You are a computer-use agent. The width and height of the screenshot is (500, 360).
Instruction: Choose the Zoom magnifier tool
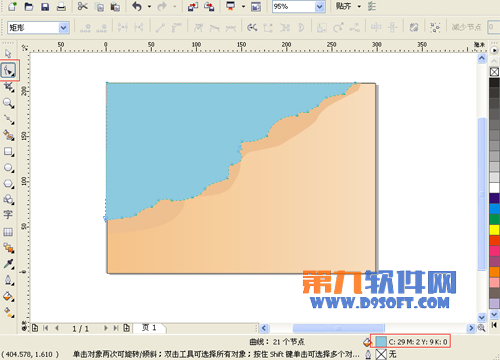8,103
